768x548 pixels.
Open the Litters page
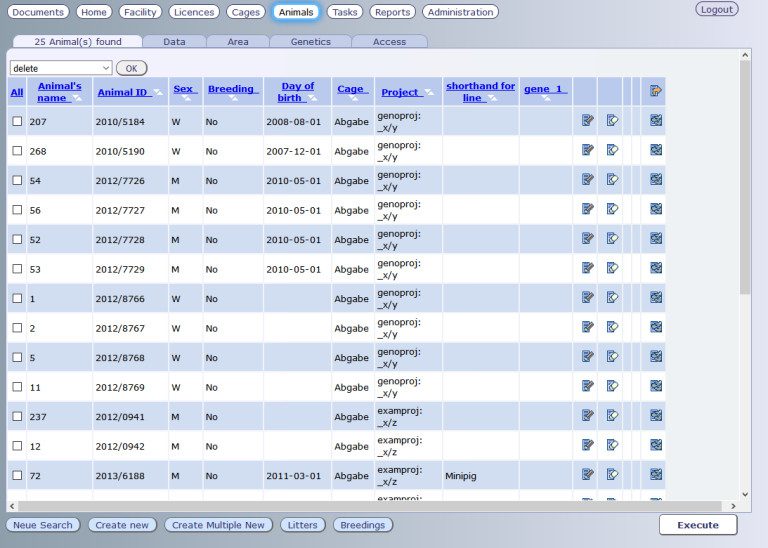pos(302,525)
